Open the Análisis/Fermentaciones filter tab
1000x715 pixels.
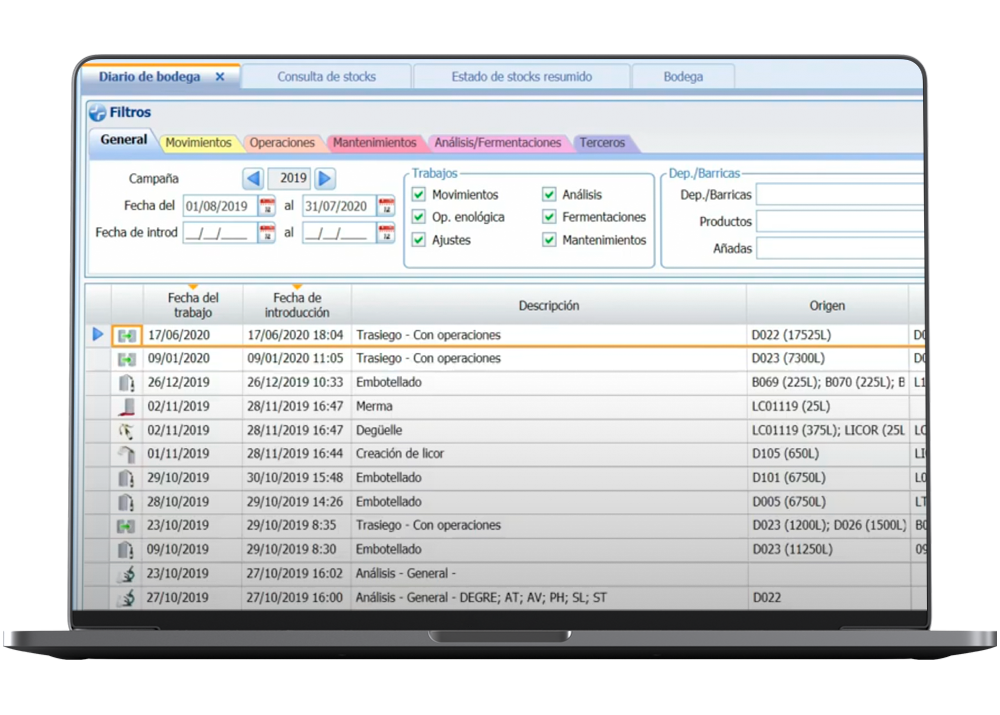pyautogui.click(x=497, y=143)
